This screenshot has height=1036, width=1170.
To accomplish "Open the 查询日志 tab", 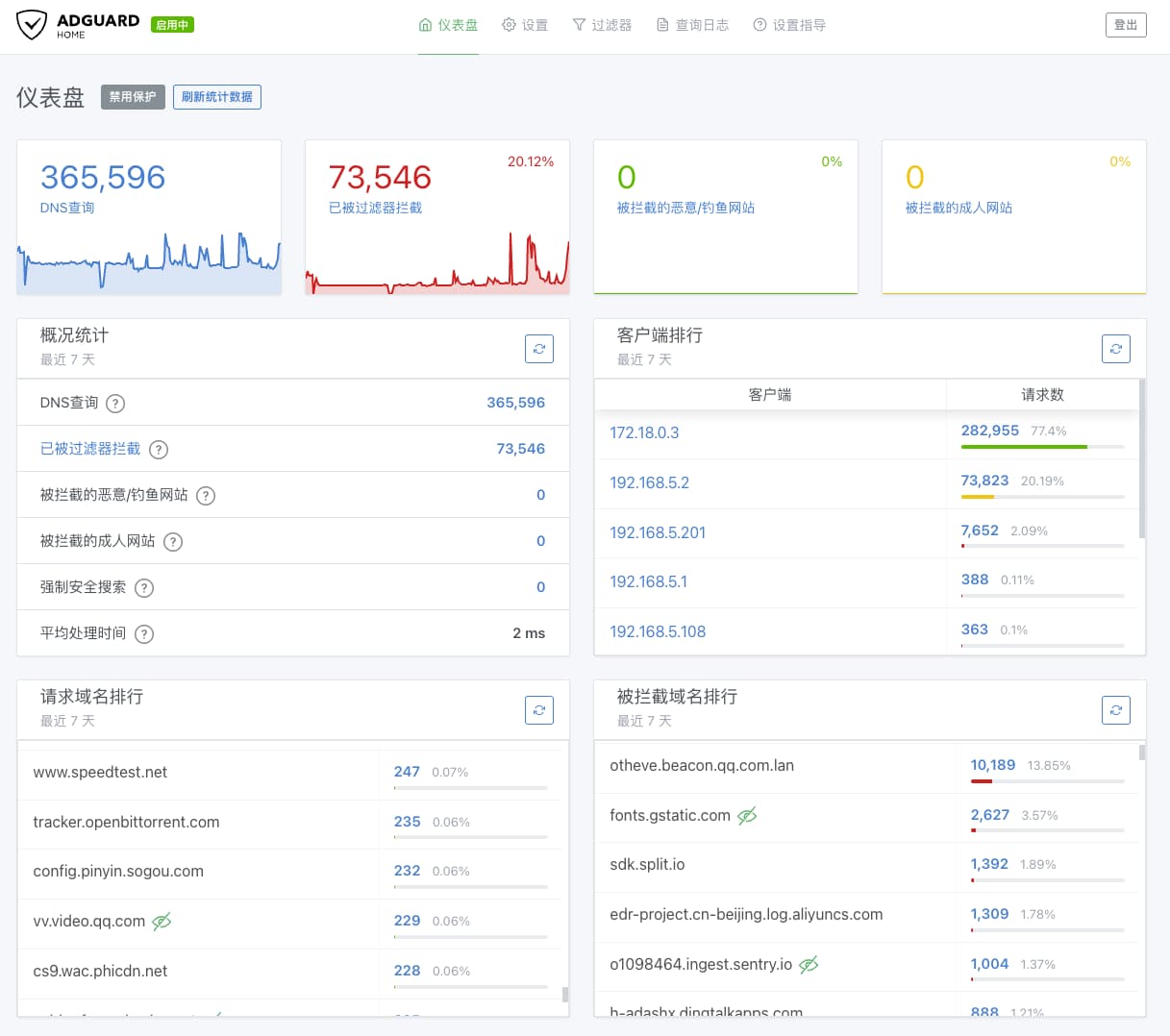I will 692,25.
